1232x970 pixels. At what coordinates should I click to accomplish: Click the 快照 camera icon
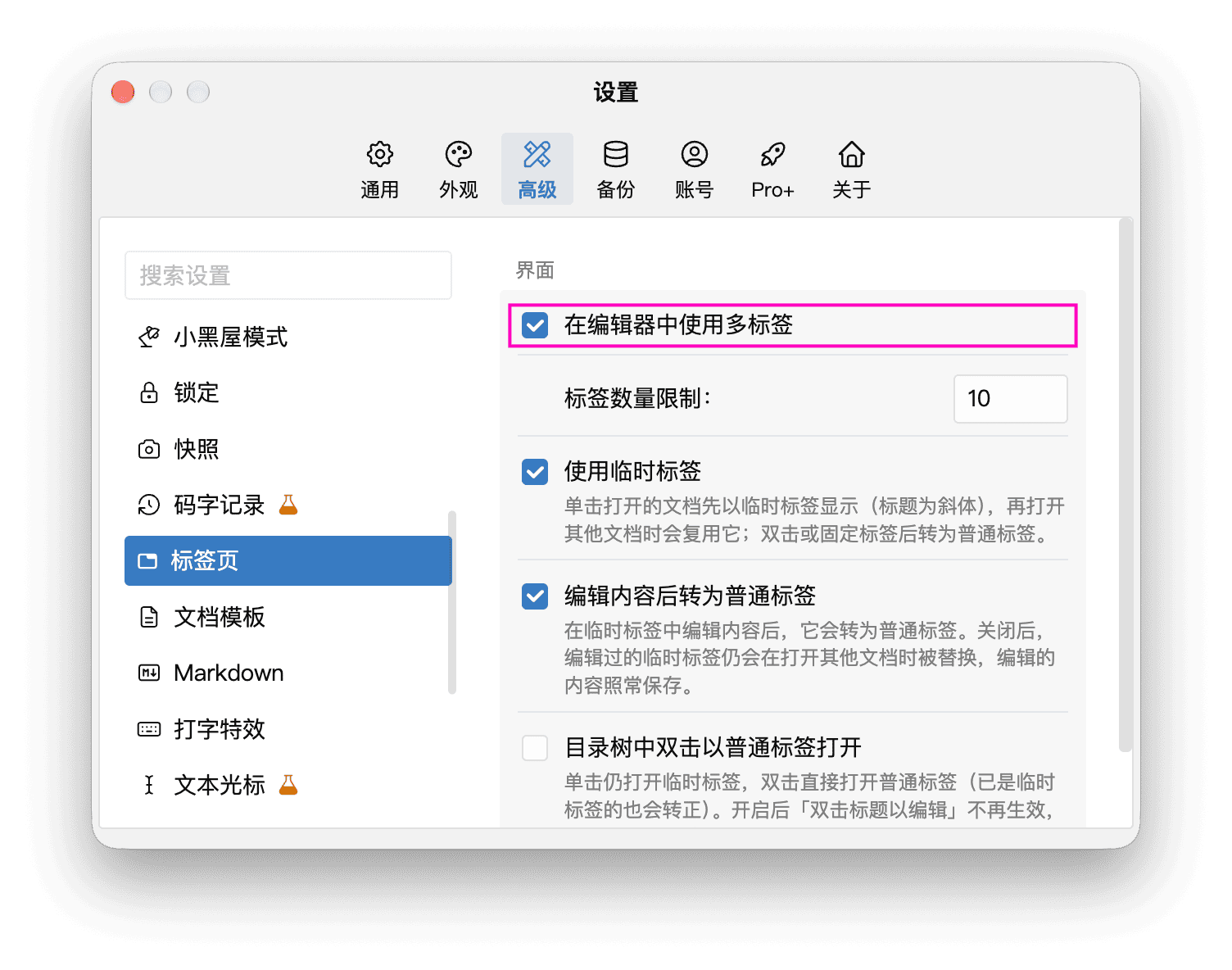pyautogui.click(x=149, y=449)
